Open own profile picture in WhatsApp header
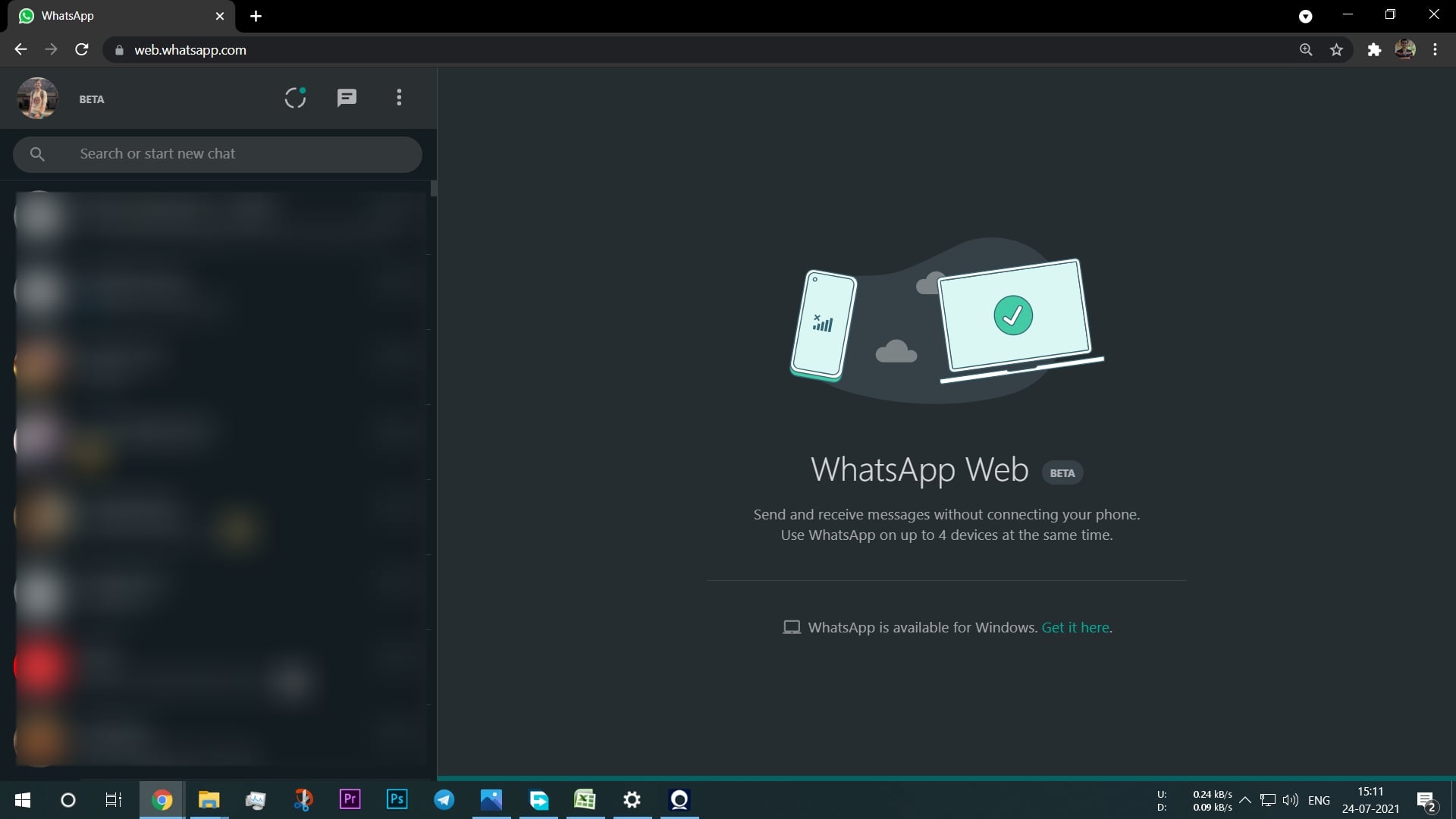Screen dimensions: 1456x819 click(x=37, y=98)
